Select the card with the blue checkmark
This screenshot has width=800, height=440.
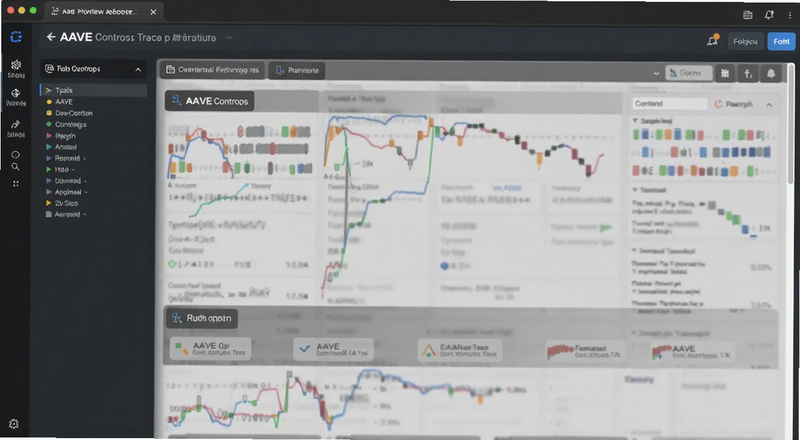(334, 349)
